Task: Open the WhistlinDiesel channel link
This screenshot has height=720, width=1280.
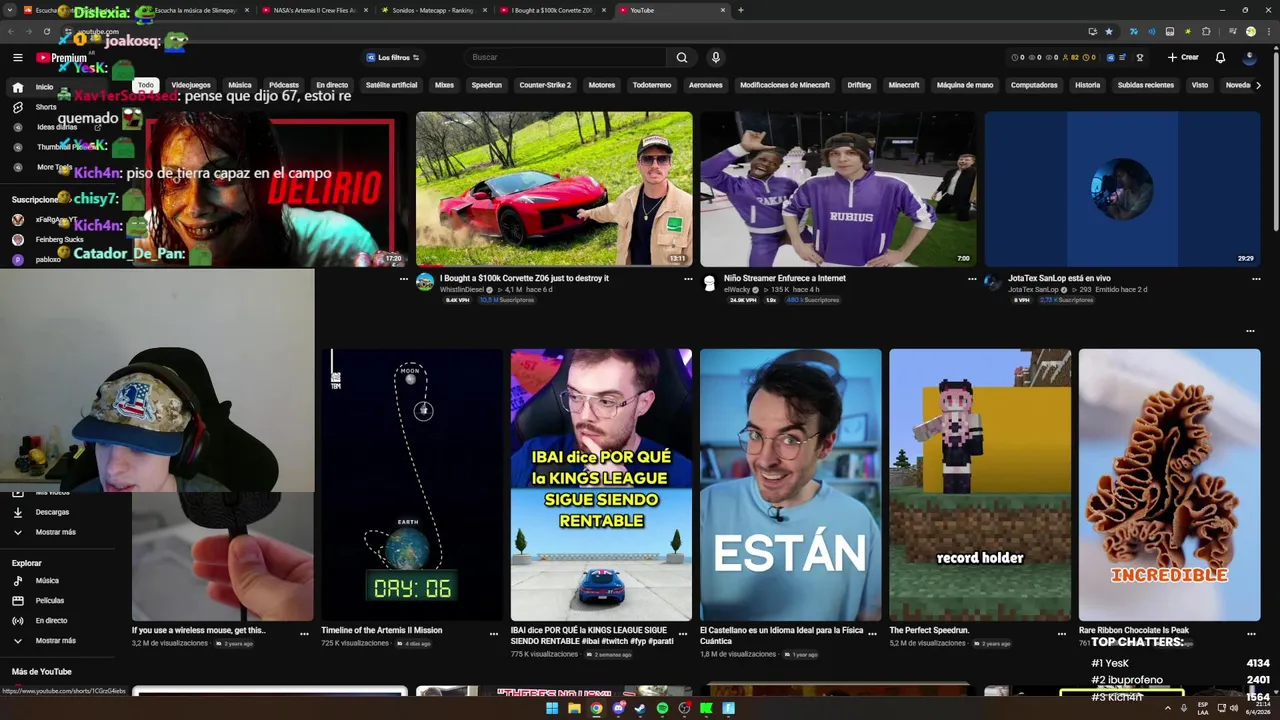Action: 462,290
